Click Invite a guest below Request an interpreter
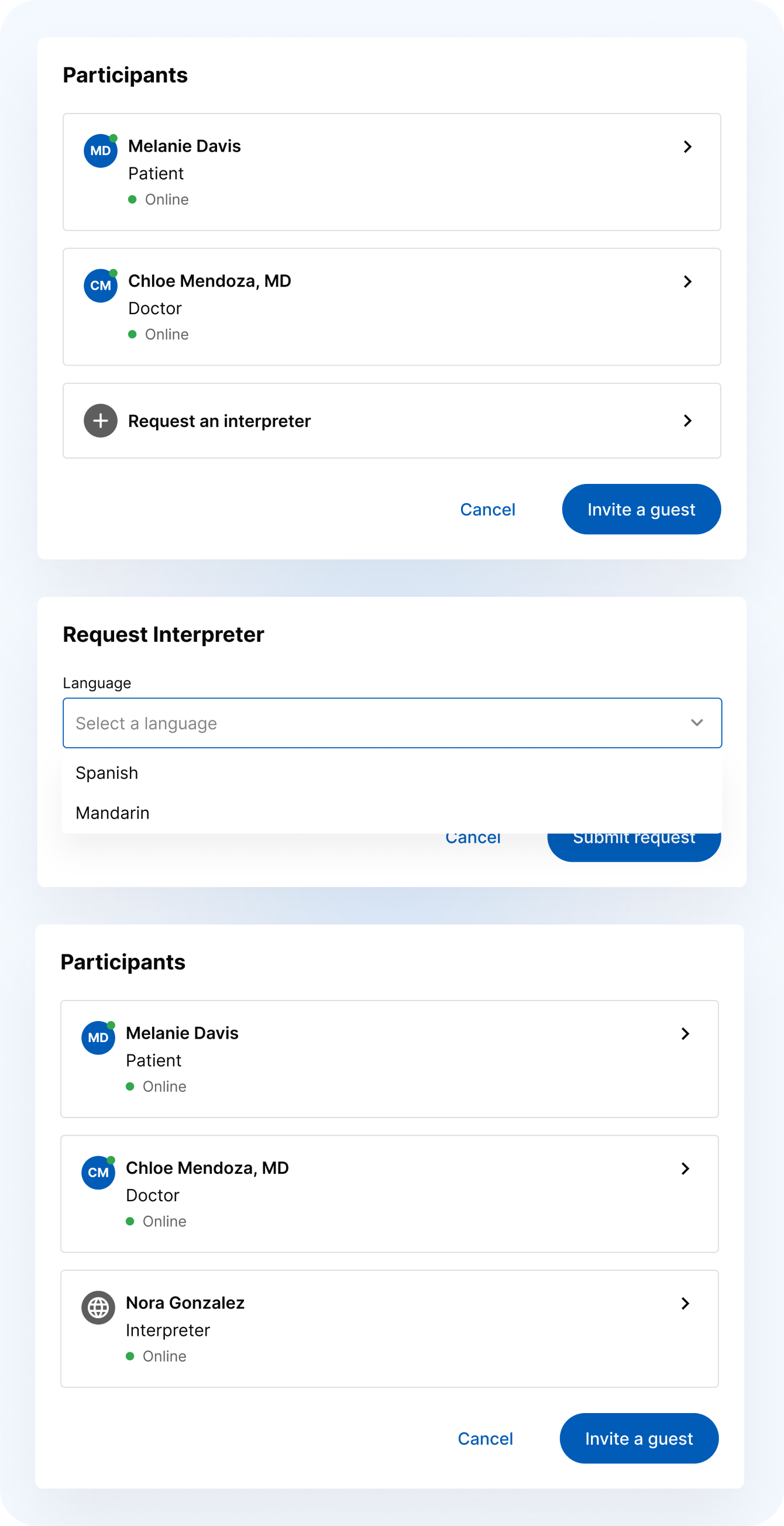Screen dimensions: 784x1526 [x=641, y=510]
